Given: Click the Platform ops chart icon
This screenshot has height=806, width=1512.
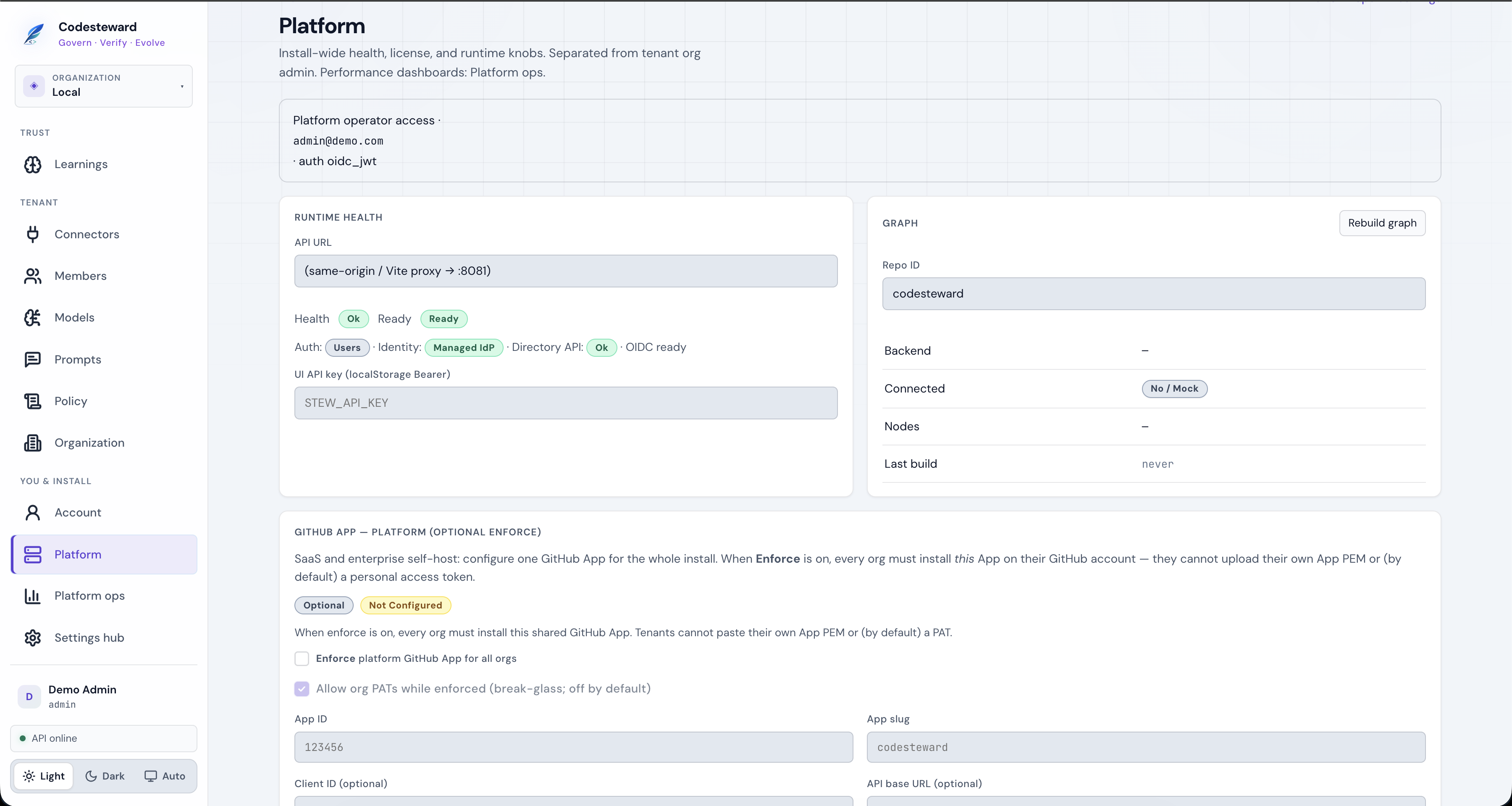Looking at the screenshot, I should [x=33, y=596].
